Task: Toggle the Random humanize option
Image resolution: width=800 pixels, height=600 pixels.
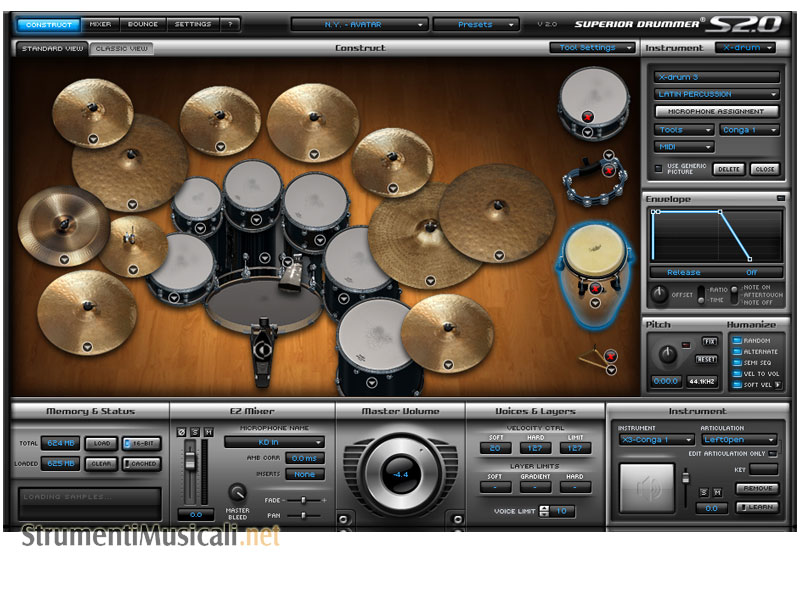Action: click(737, 341)
